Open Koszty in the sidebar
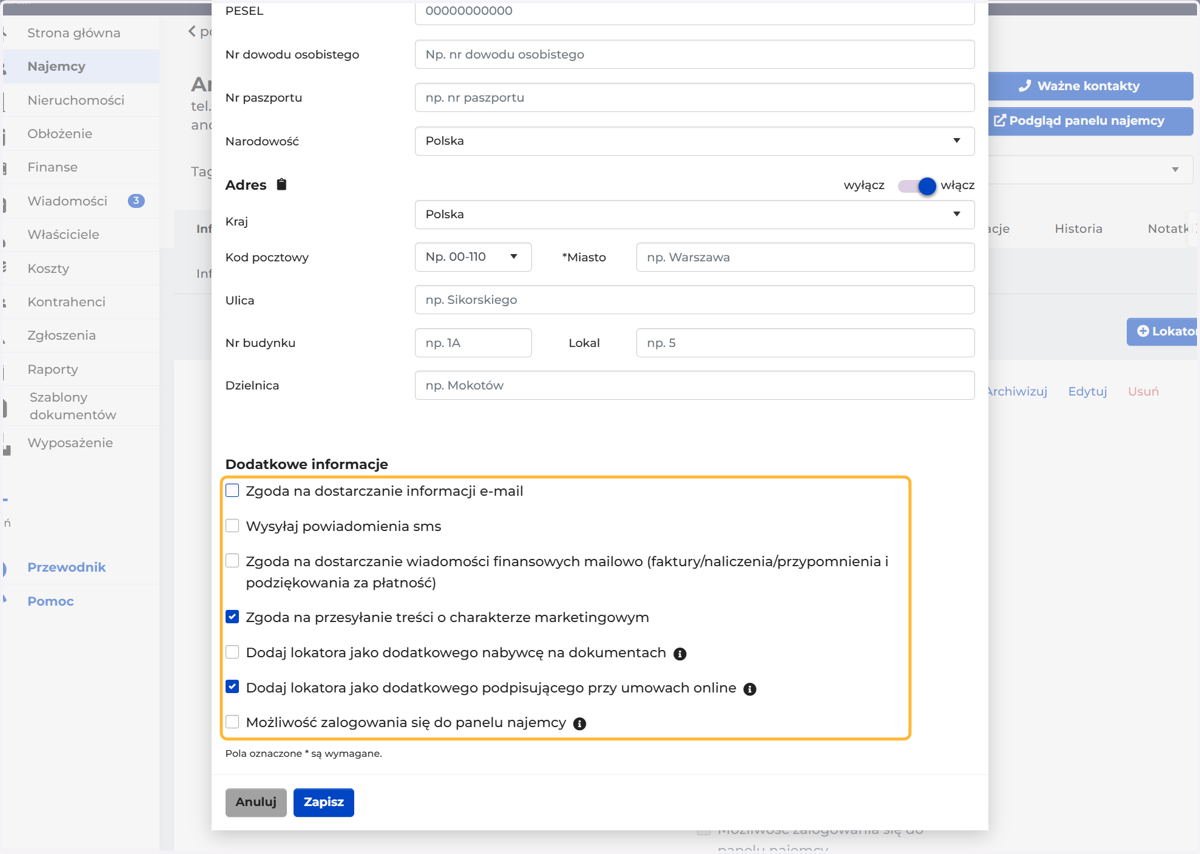The image size is (1200, 854). (x=48, y=268)
